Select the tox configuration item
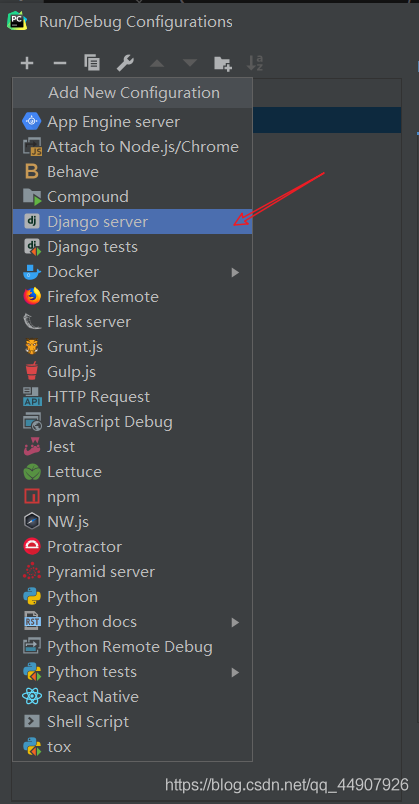419x804 pixels. [x=132, y=747]
